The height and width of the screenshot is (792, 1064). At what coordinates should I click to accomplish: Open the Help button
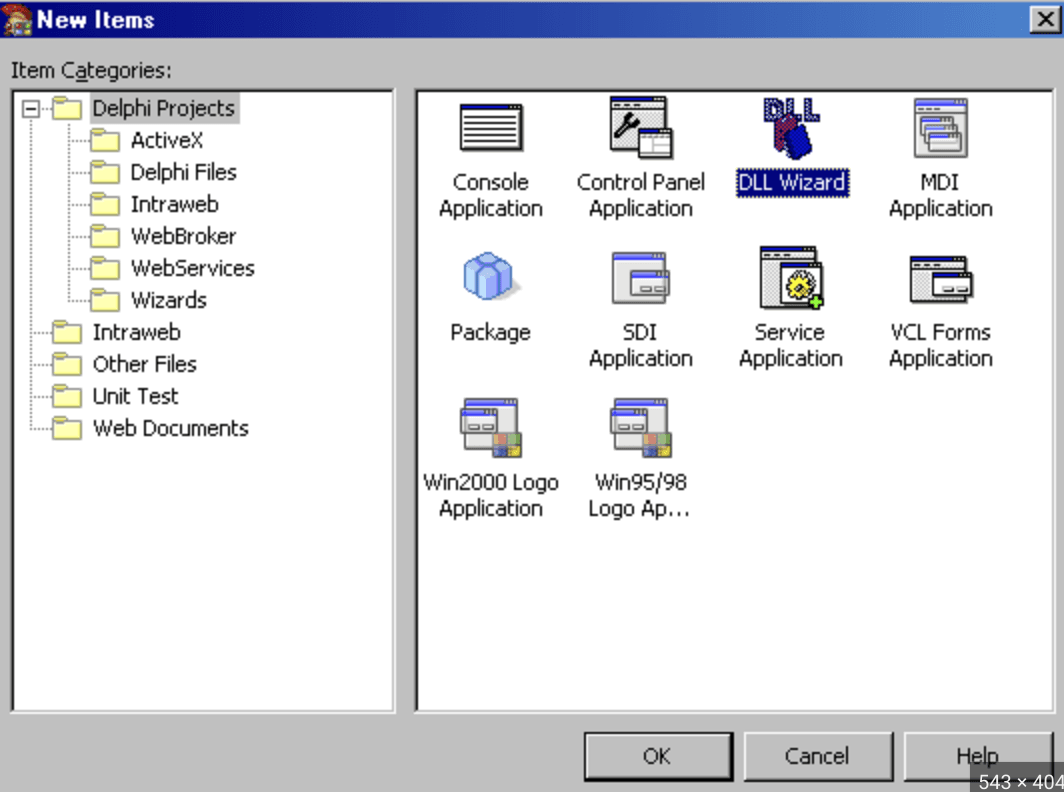tap(978, 756)
